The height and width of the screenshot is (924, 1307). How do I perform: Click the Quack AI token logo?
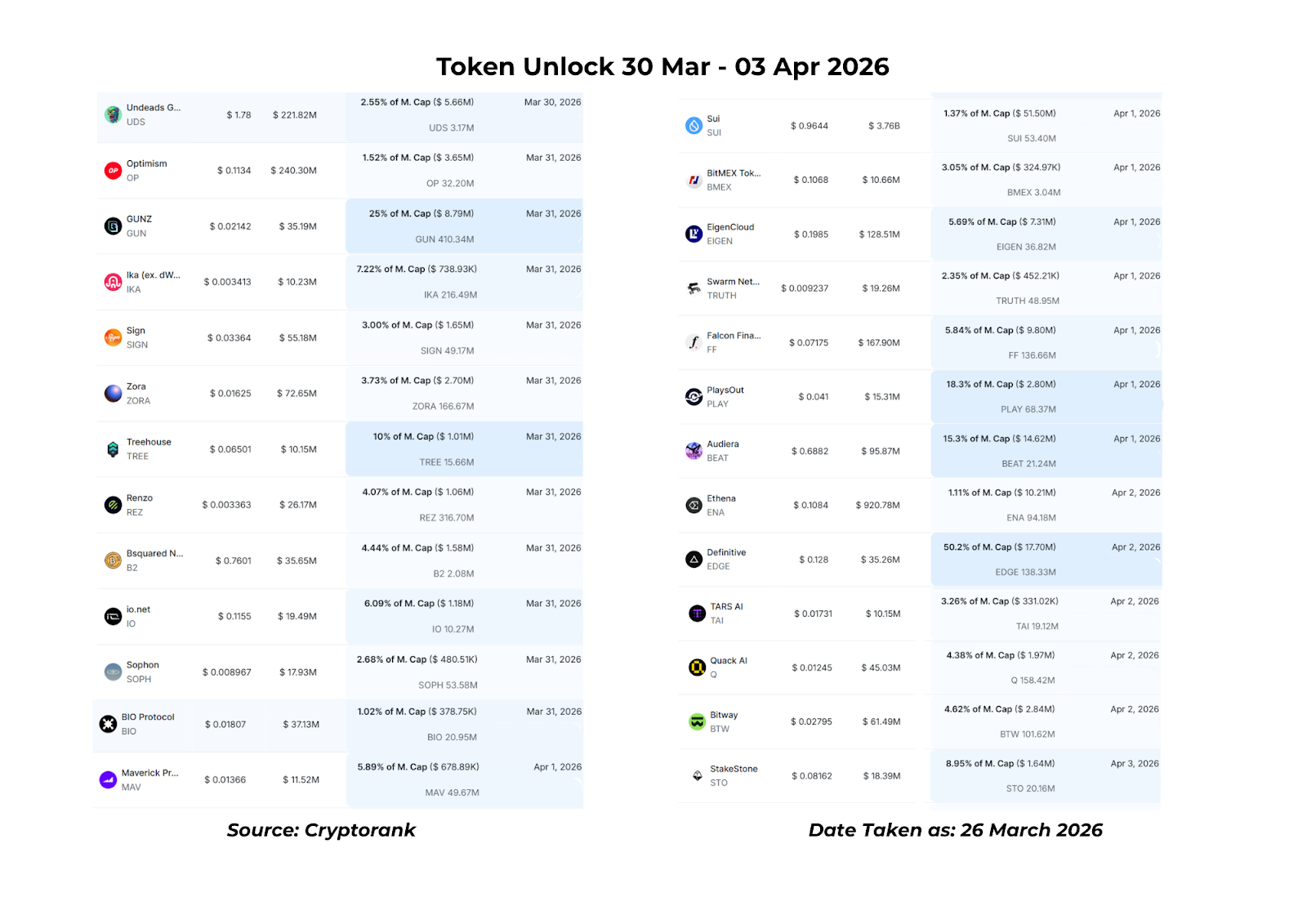697,667
